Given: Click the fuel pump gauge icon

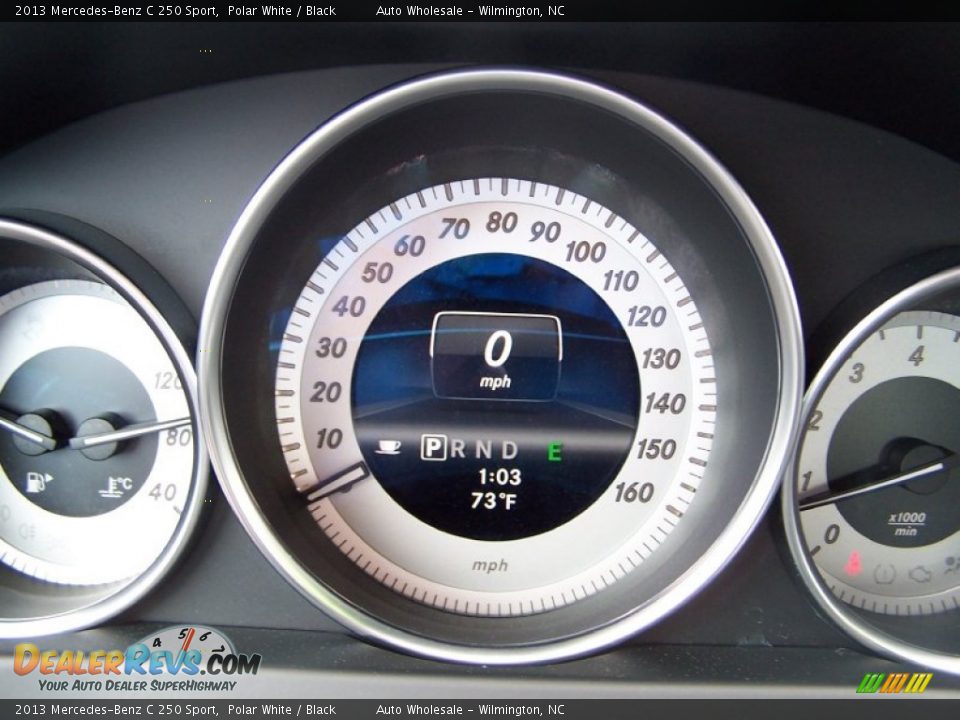Looking at the screenshot, I should click(x=39, y=482).
